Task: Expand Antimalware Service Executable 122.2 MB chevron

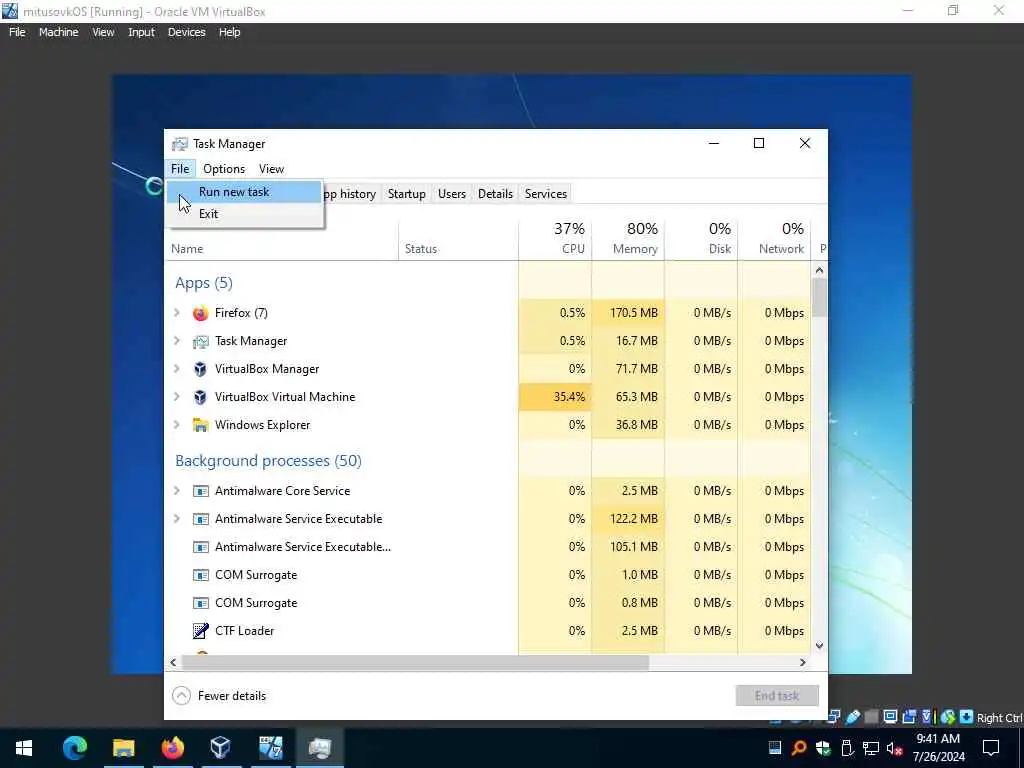Action: click(176, 519)
